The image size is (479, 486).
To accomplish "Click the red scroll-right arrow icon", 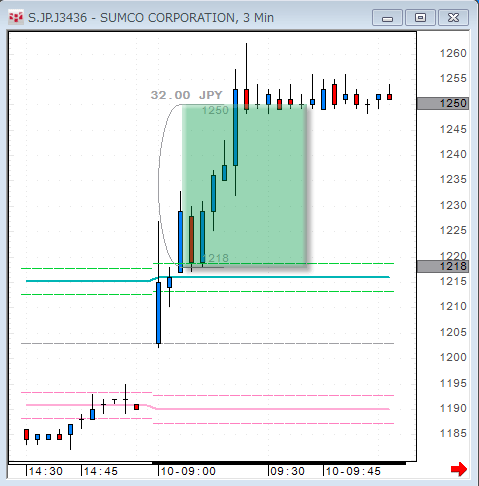I will click(x=459, y=469).
